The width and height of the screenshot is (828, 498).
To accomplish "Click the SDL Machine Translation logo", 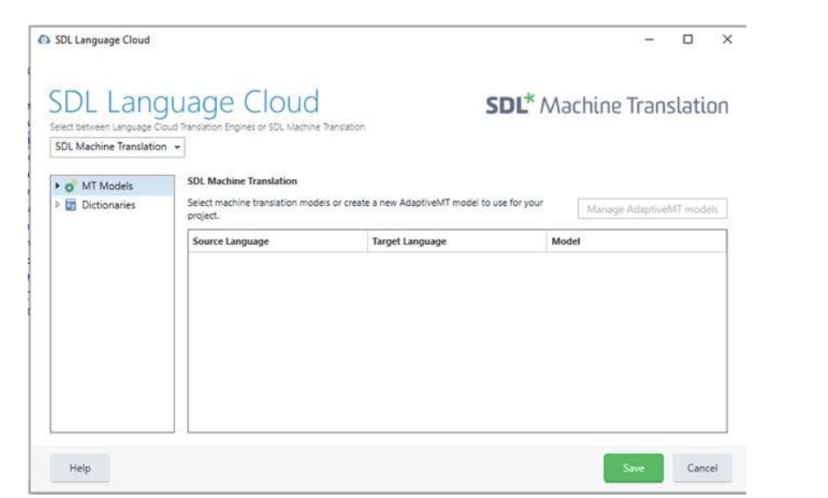I will tap(607, 105).
